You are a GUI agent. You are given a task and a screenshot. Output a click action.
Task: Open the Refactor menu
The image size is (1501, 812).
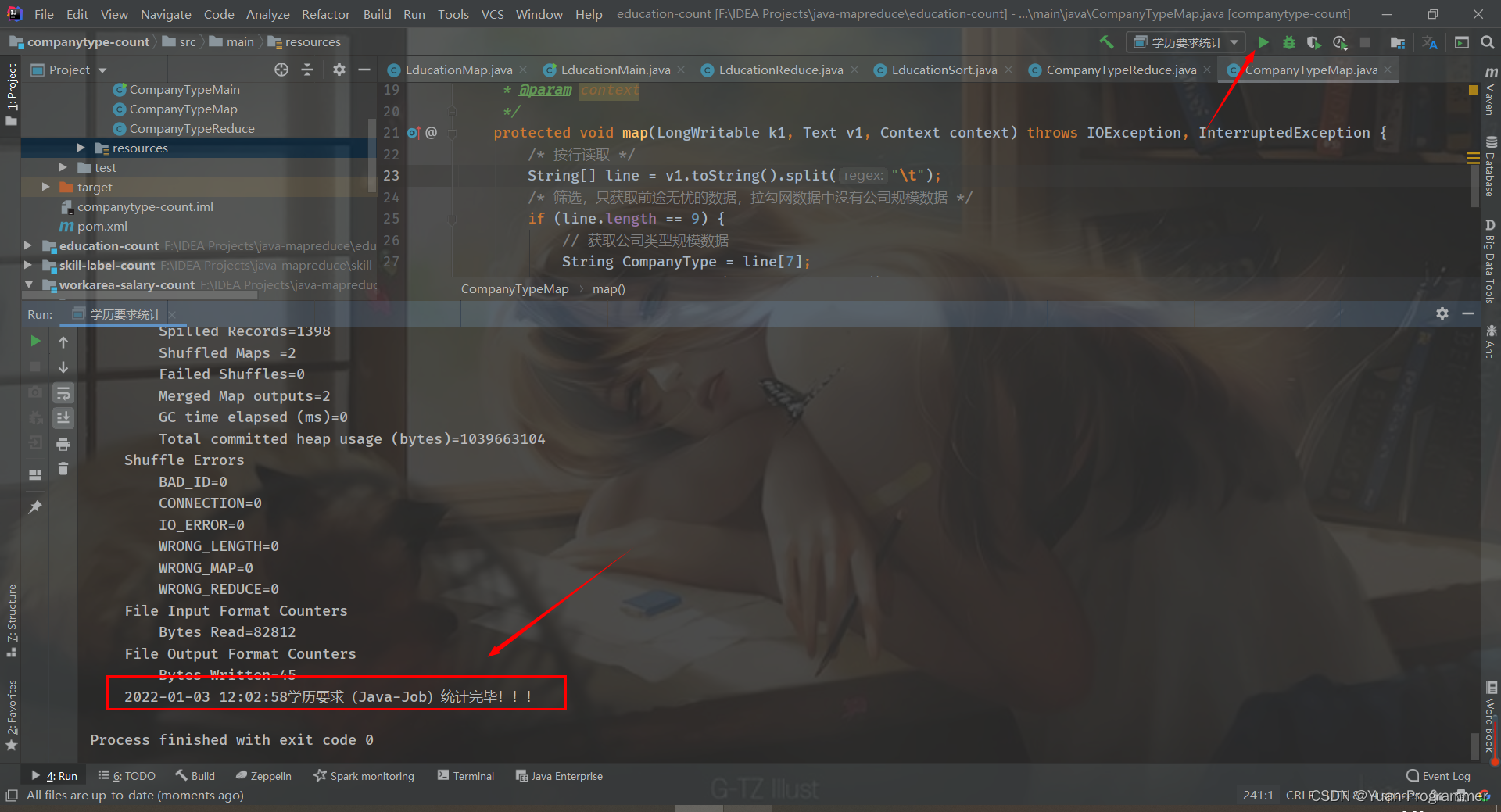325,14
